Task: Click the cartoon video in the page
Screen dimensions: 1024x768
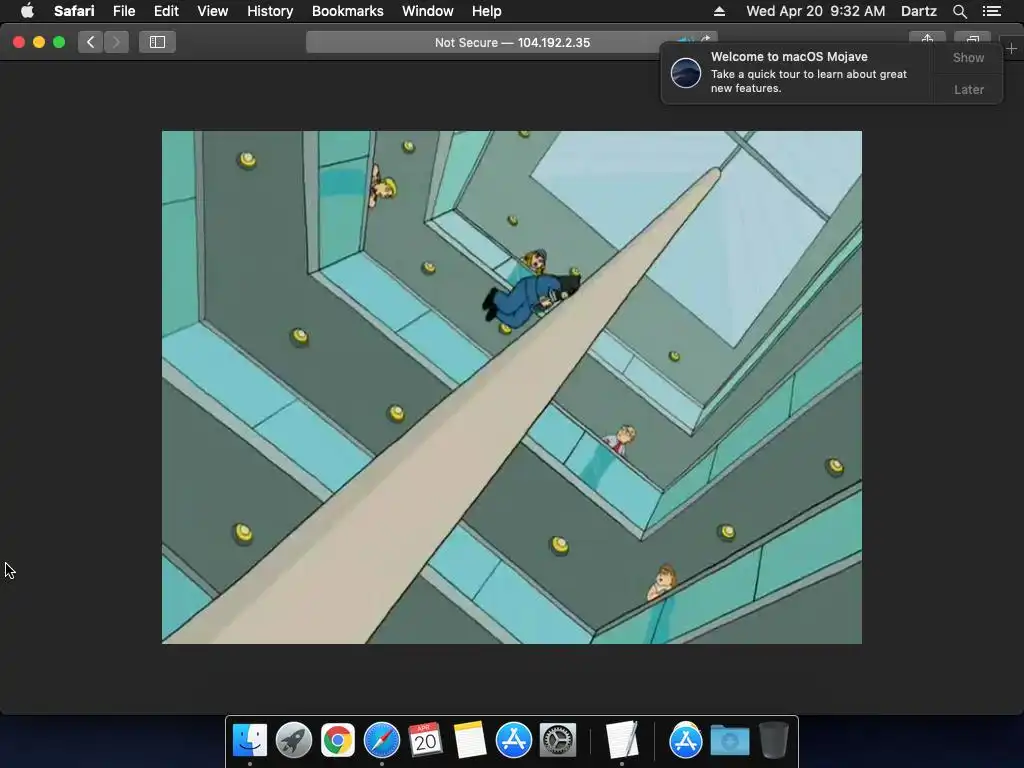Action: click(x=512, y=387)
